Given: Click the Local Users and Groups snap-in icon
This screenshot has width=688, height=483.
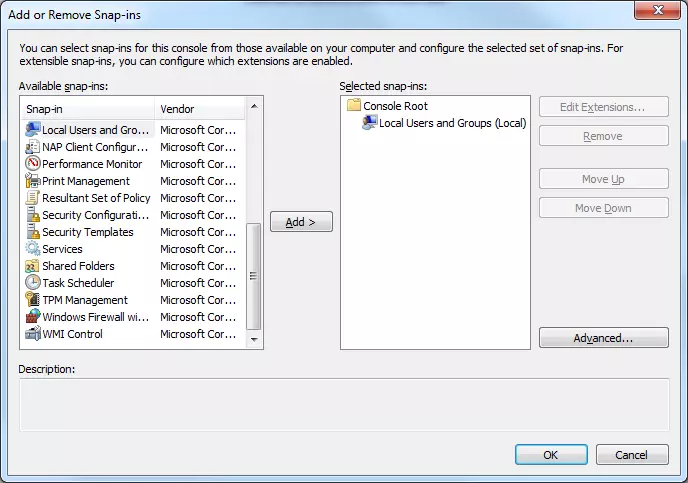Looking at the screenshot, I should pos(33,130).
